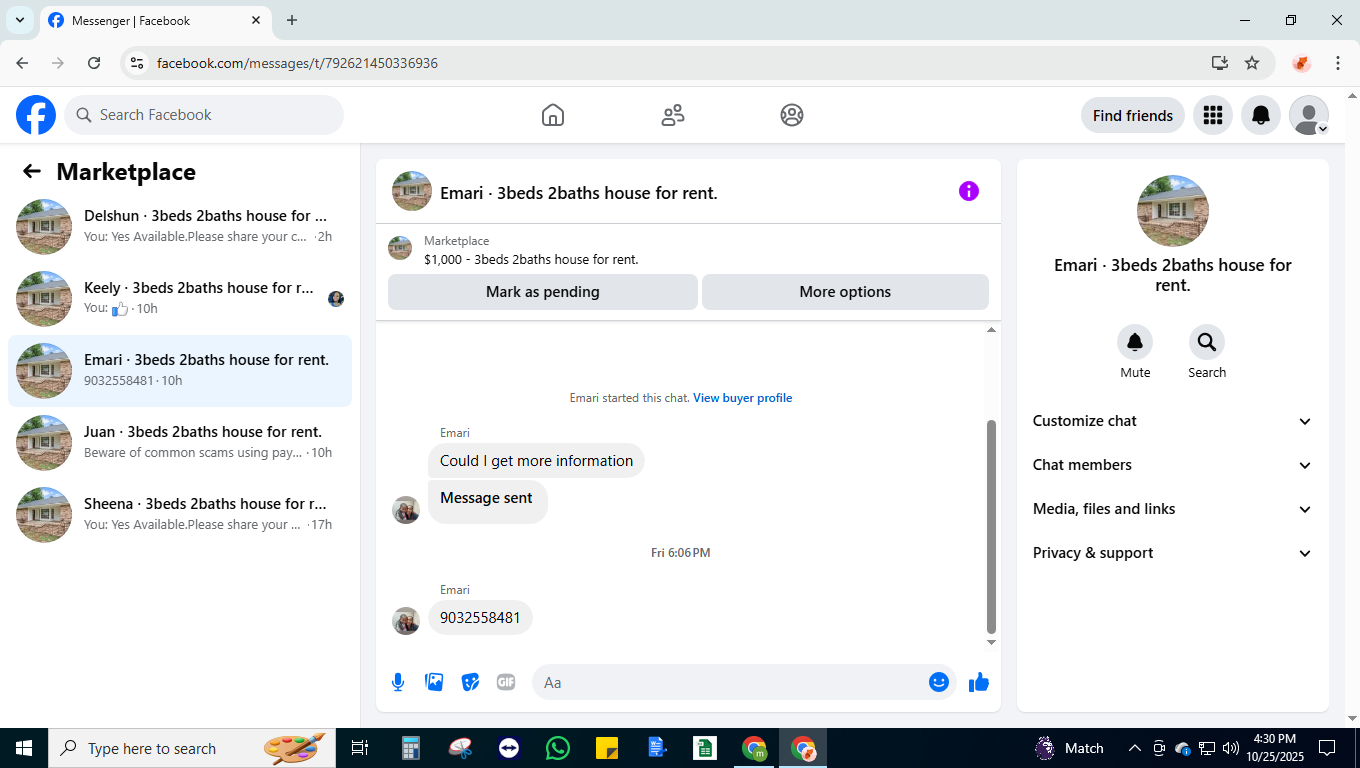Open a new browser tab
The image size is (1360, 768).
(x=292, y=20)
